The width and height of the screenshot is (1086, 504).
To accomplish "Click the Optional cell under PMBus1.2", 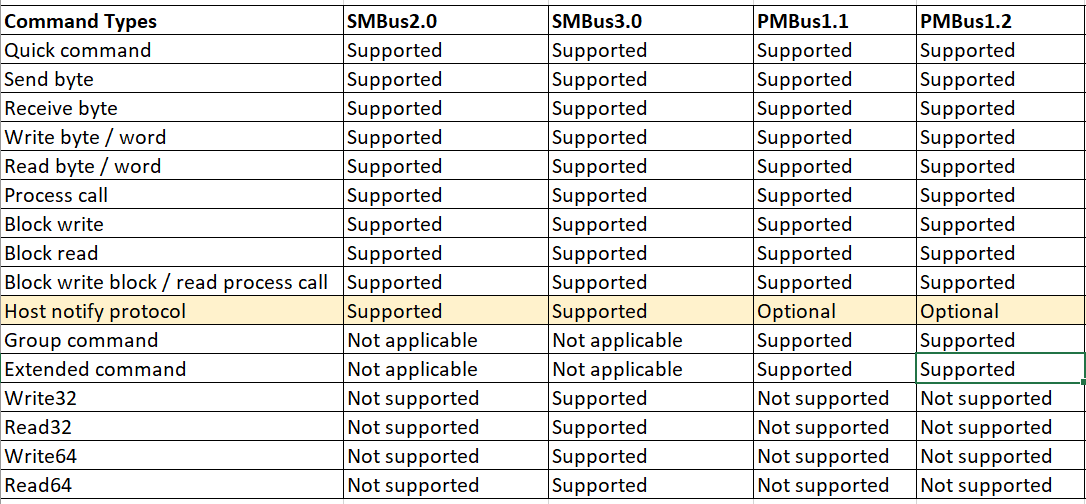I will click(x=1002, y=312).
